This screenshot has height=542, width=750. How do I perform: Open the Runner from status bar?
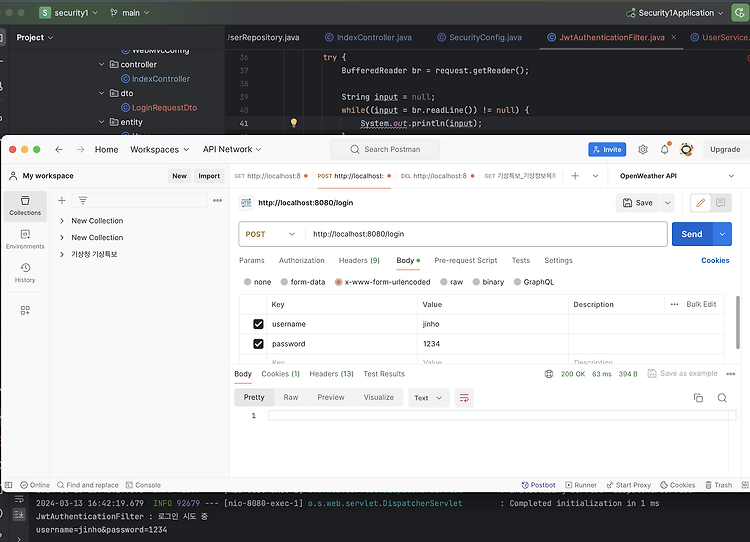coord(581,485)
